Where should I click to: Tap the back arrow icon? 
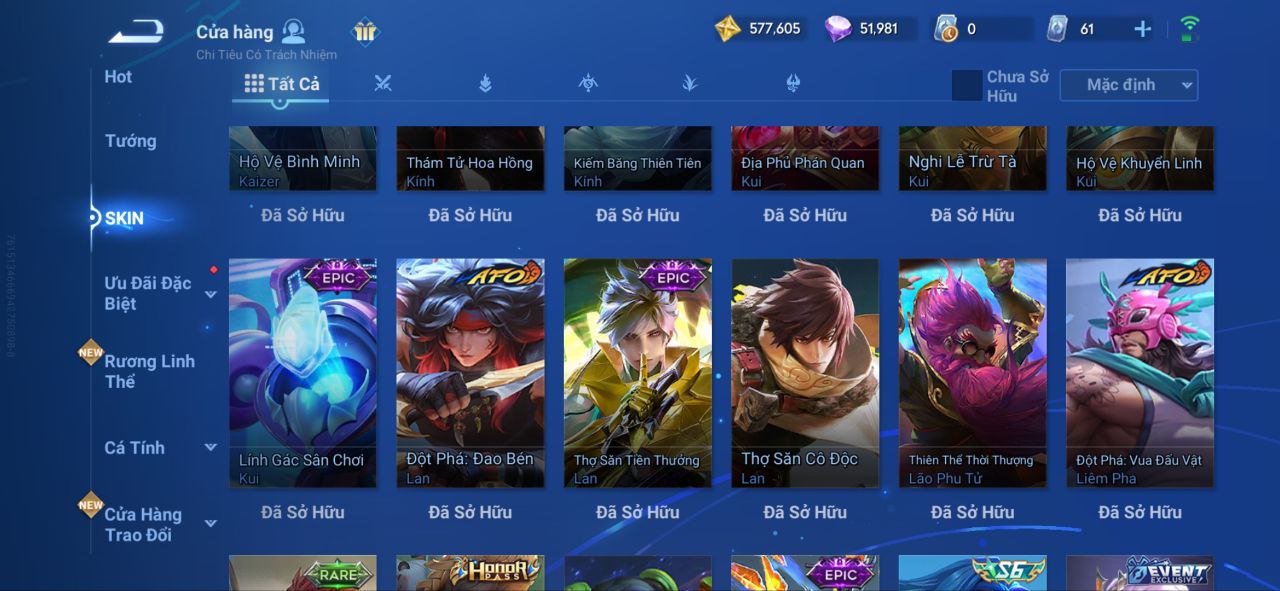click(x=137, y=32)
